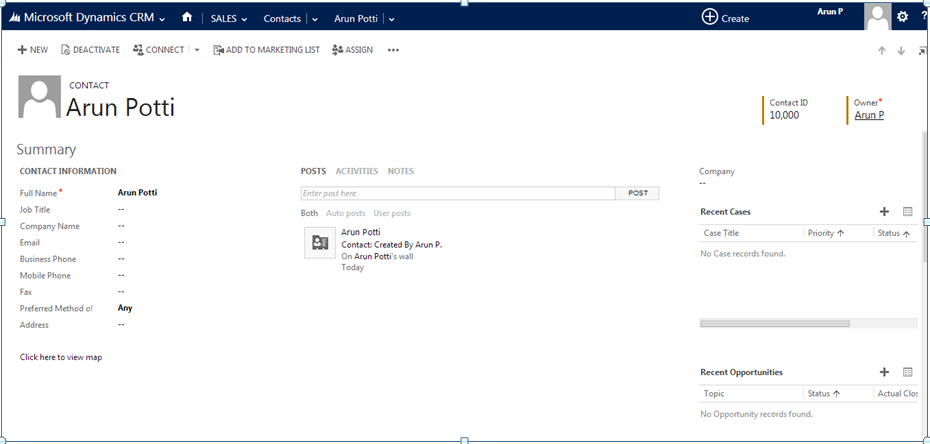The image size is (930, 444).
Task: Open the Create plus icon
Action: click(x=709, y=17)
